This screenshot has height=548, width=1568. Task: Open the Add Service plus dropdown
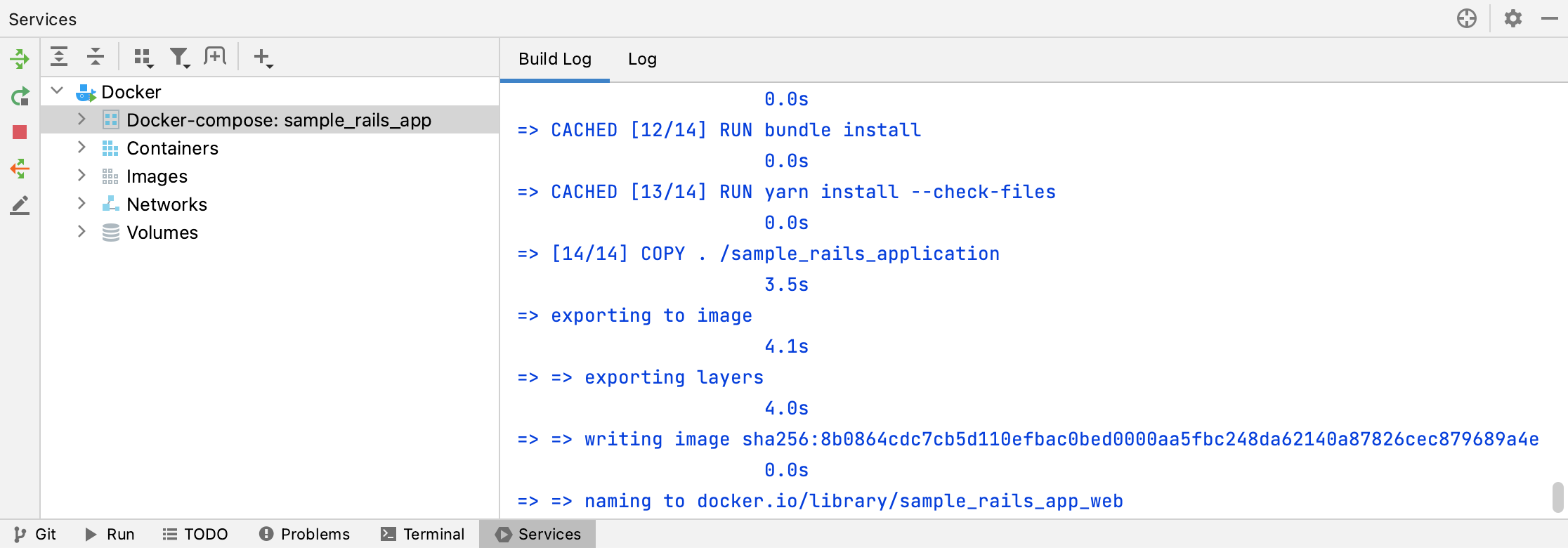[263, 58]
